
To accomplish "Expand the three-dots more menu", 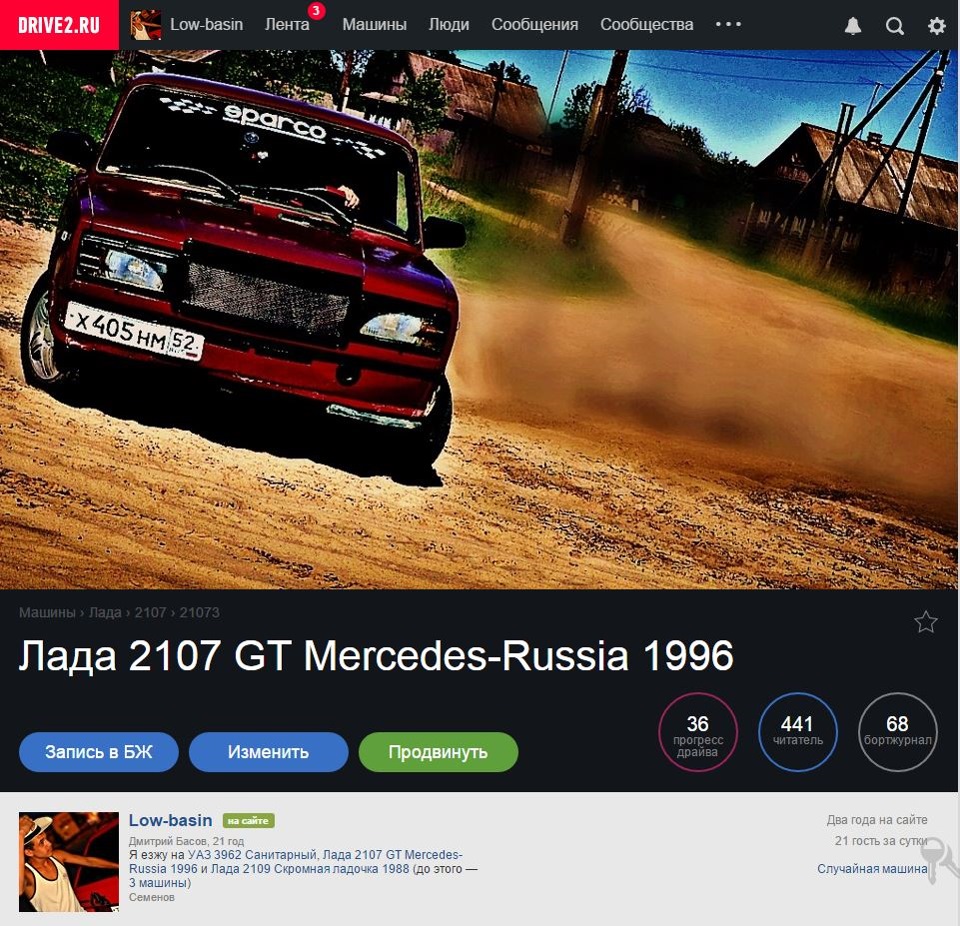I will point(728,24).
